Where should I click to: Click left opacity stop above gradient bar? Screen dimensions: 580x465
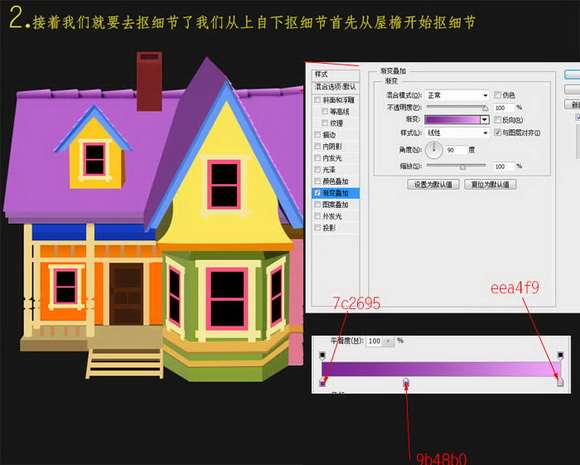[x=323, y=355]
